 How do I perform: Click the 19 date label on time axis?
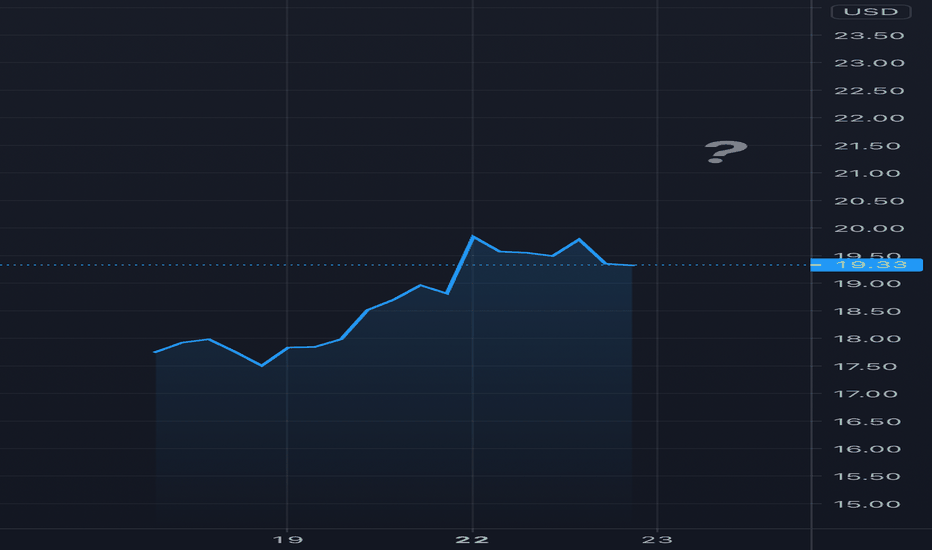click(288, 539)
